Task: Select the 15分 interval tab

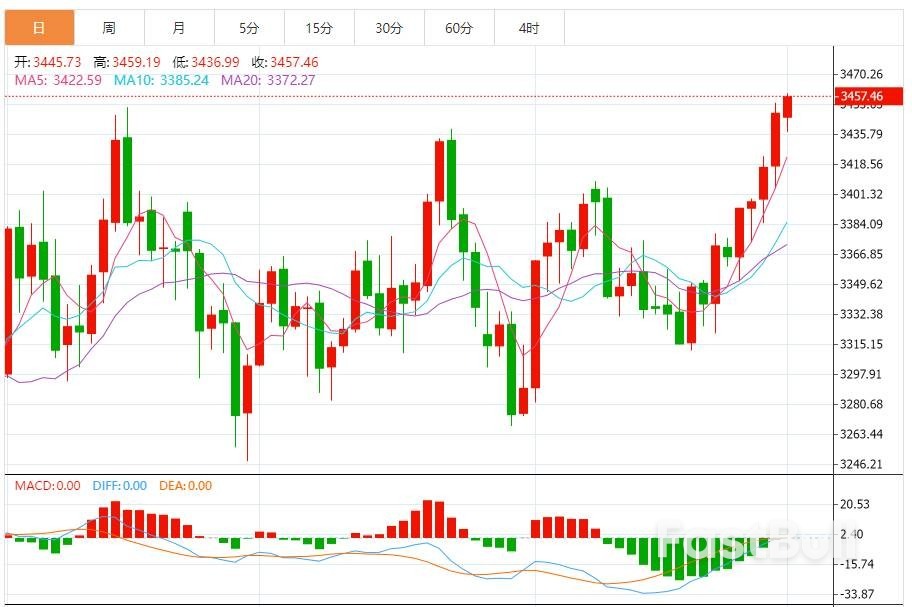Action: coord(319,28)
